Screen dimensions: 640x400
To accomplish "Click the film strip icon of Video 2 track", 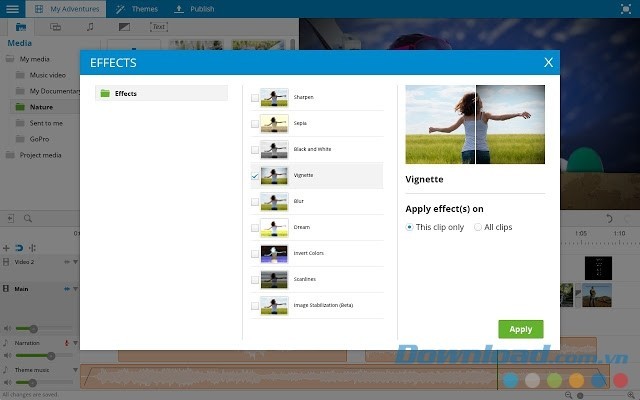I will pyautogui.click(x=6, y=262).
